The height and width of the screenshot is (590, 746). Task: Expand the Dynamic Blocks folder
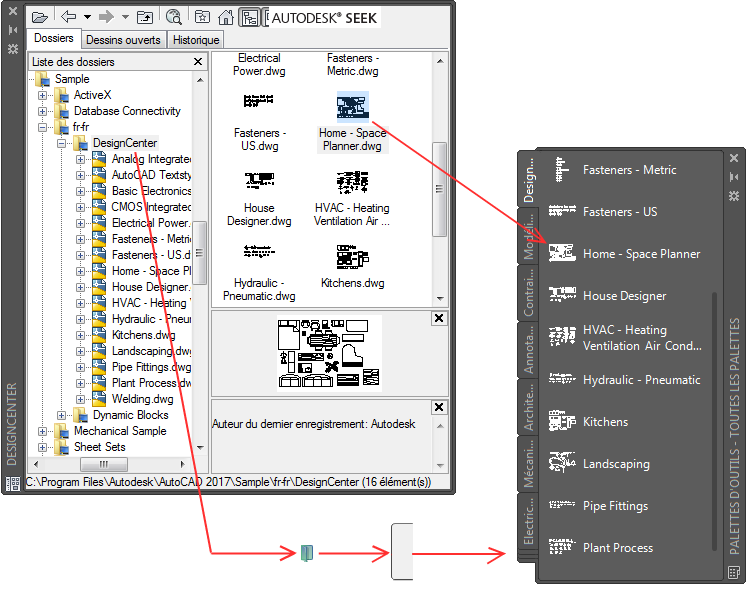[x=61, y=415]
